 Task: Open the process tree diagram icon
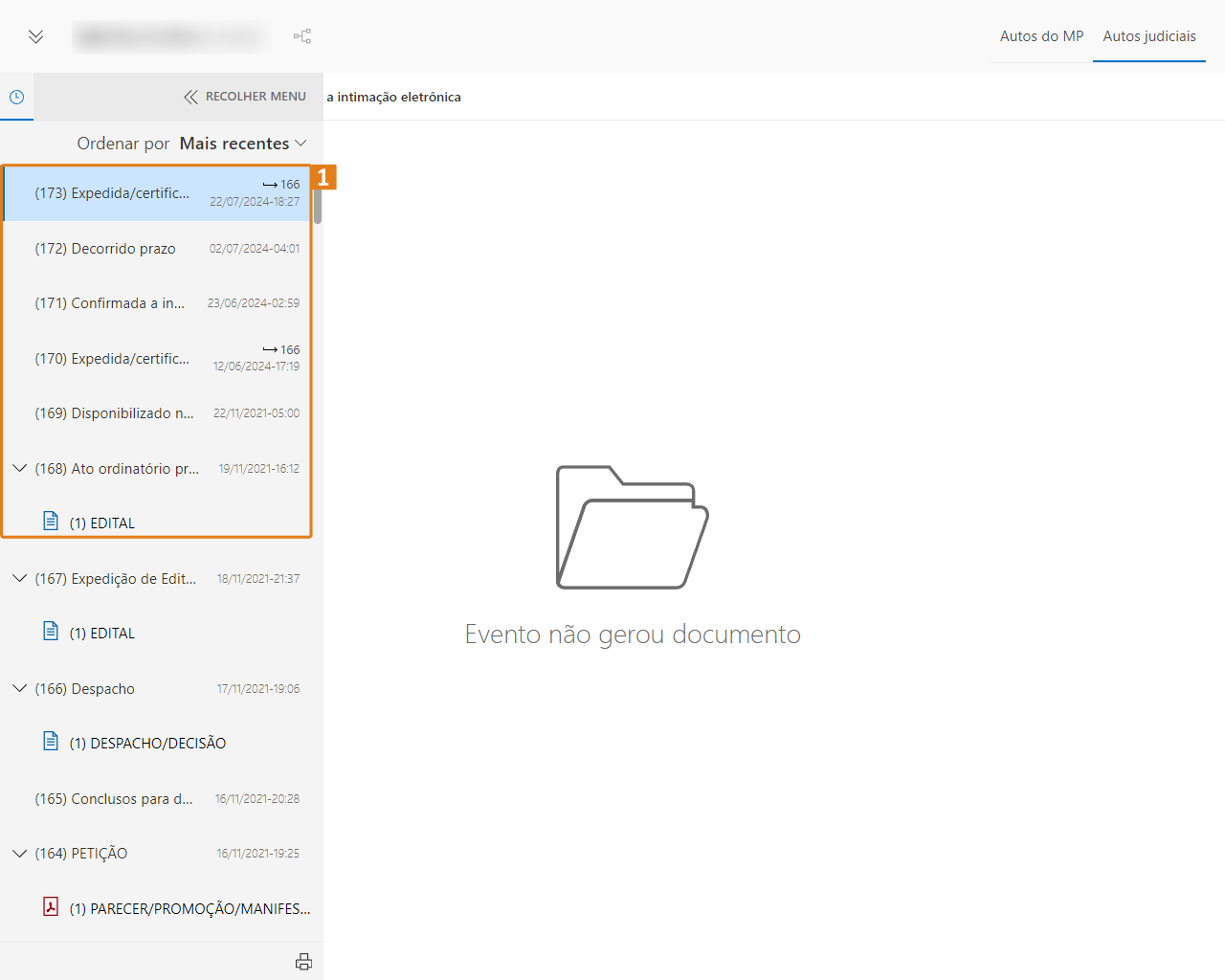(x=302, y=36)
